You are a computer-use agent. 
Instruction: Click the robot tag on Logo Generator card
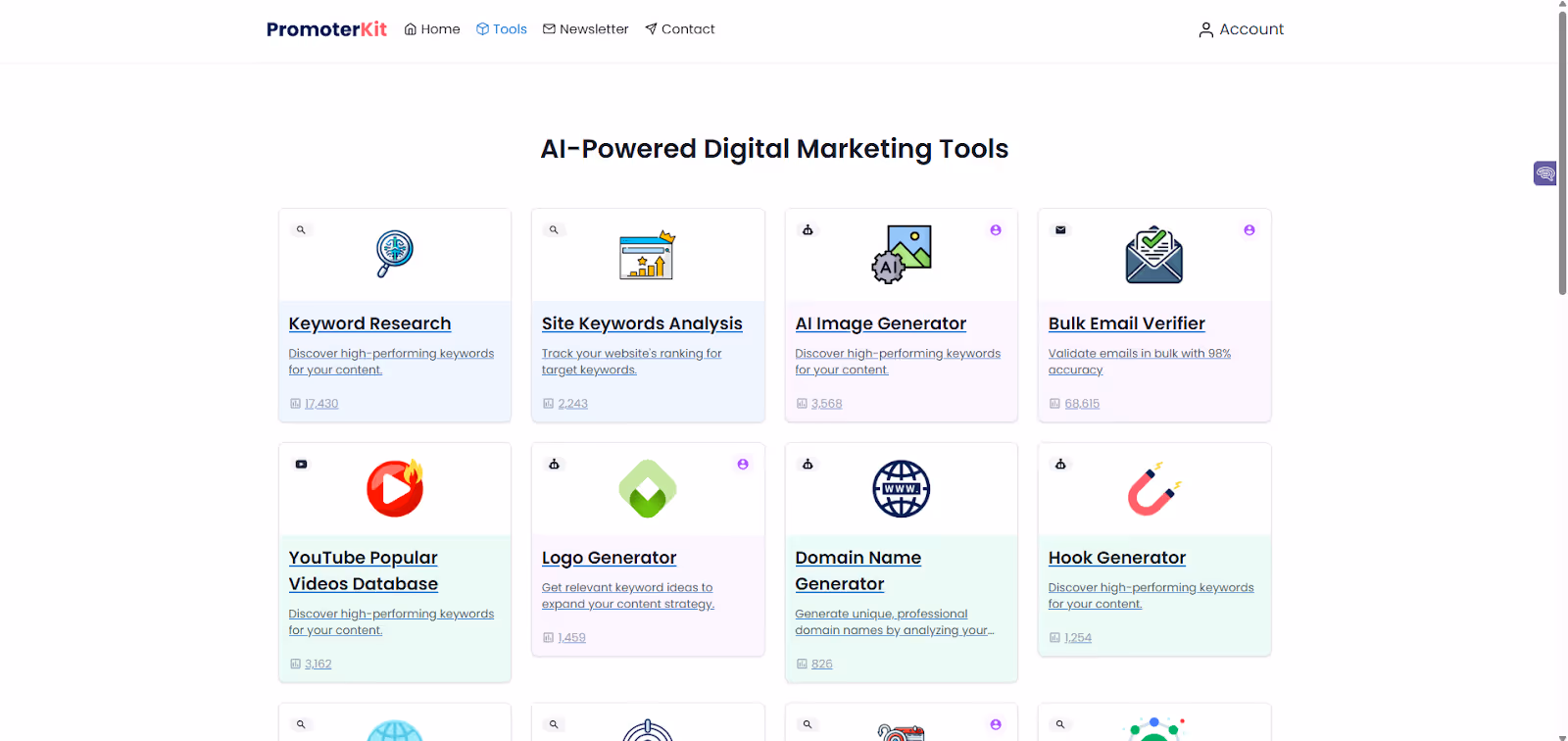coord(554,465)
